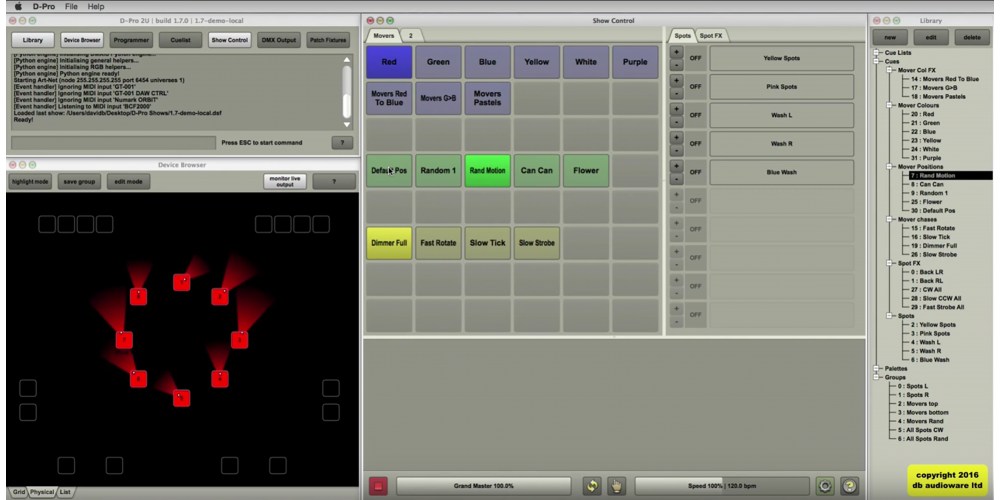Click the plus button for Wash L

pyautogui.click(x=676, y=109)
